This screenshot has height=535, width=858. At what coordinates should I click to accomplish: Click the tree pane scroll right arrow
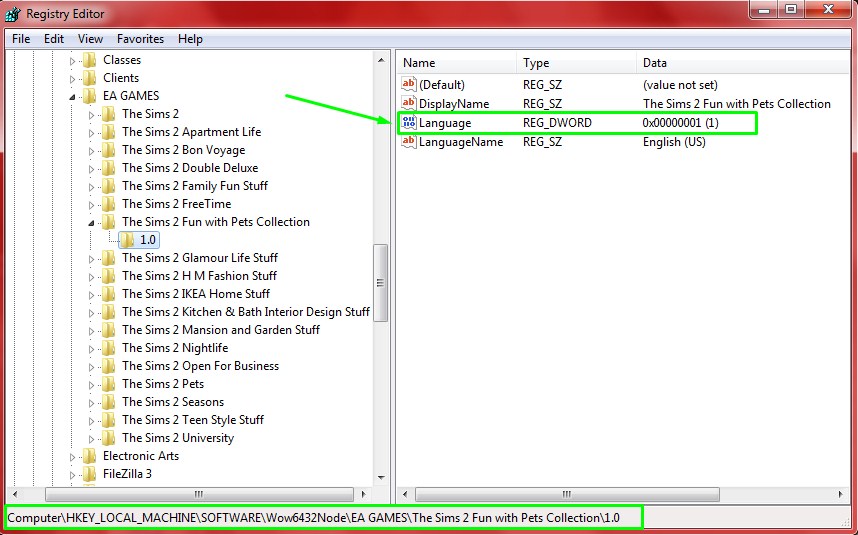363,494
